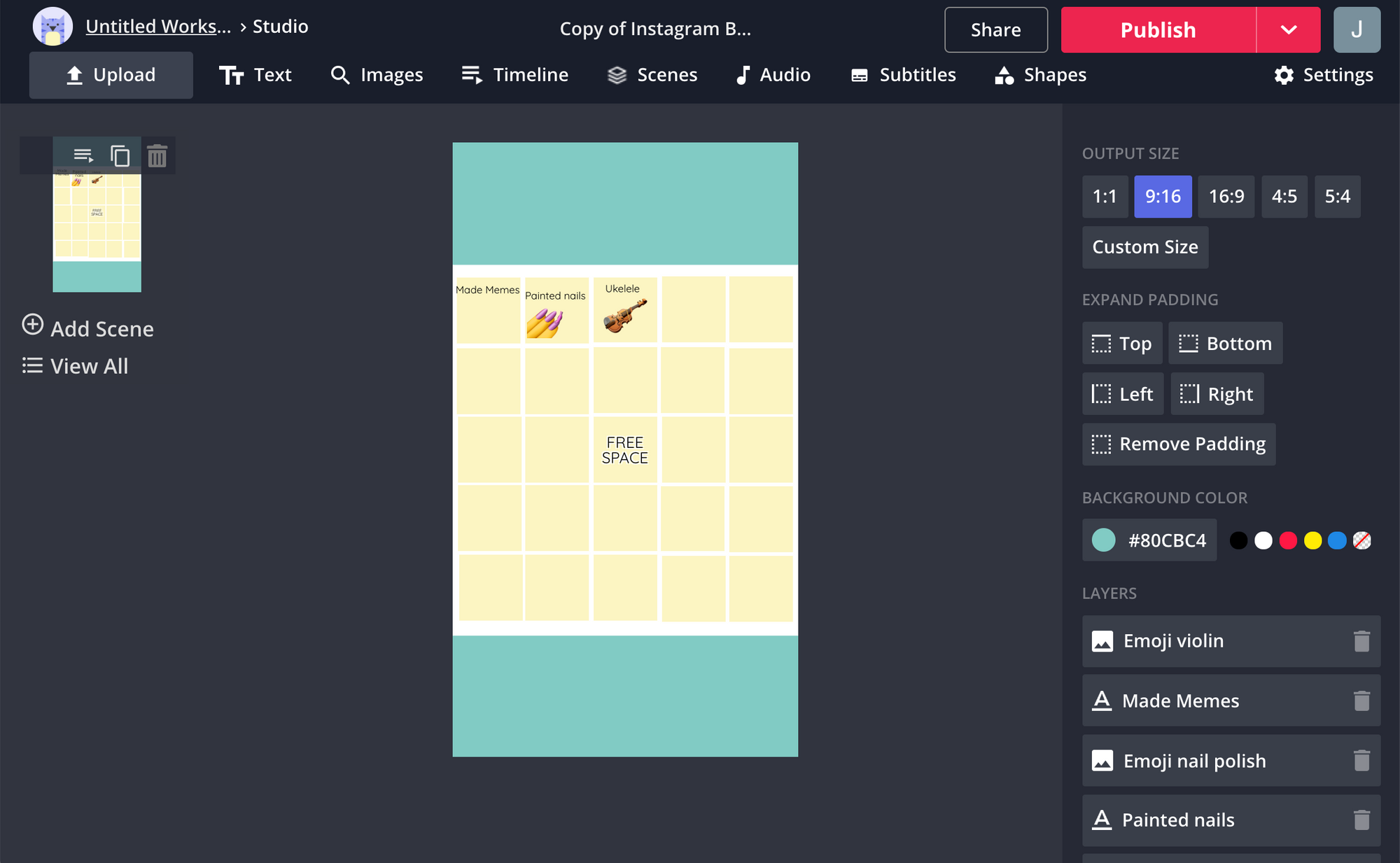Select the 1:1 output size
Screen dimensions: 1400x863
point(1104,197)
